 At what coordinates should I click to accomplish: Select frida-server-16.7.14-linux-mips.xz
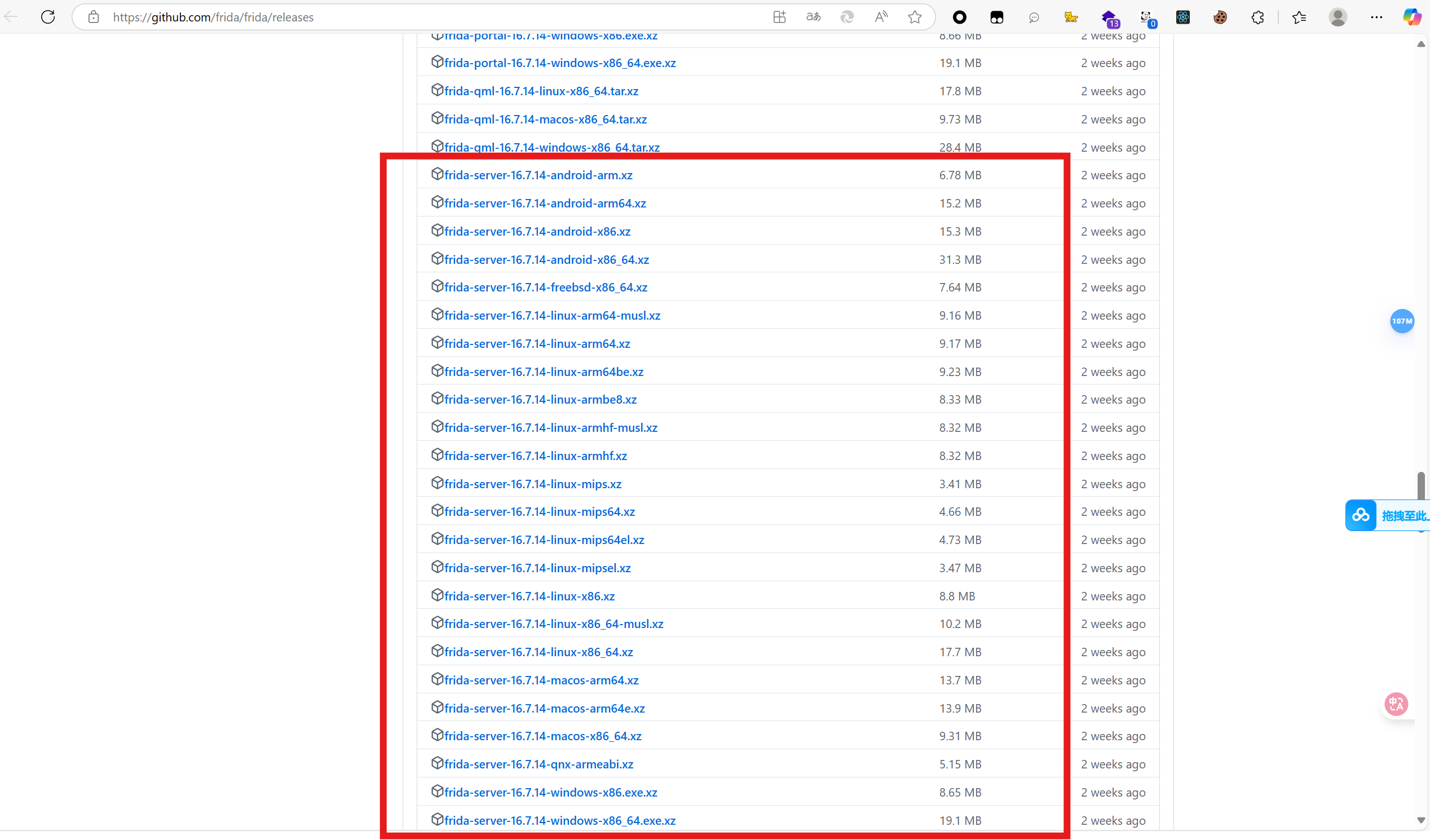(533, 484)
